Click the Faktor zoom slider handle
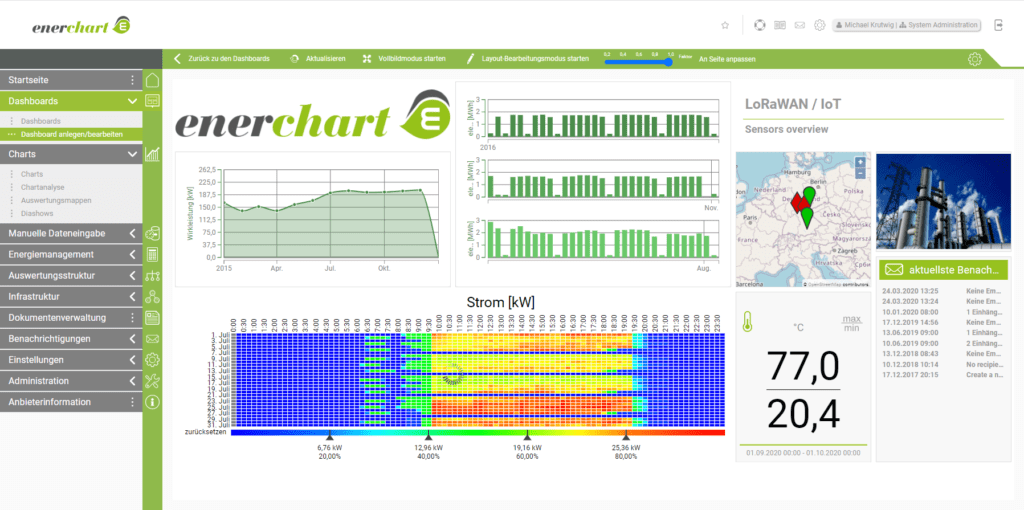The image size is (1024, 510). coord(669,62)
